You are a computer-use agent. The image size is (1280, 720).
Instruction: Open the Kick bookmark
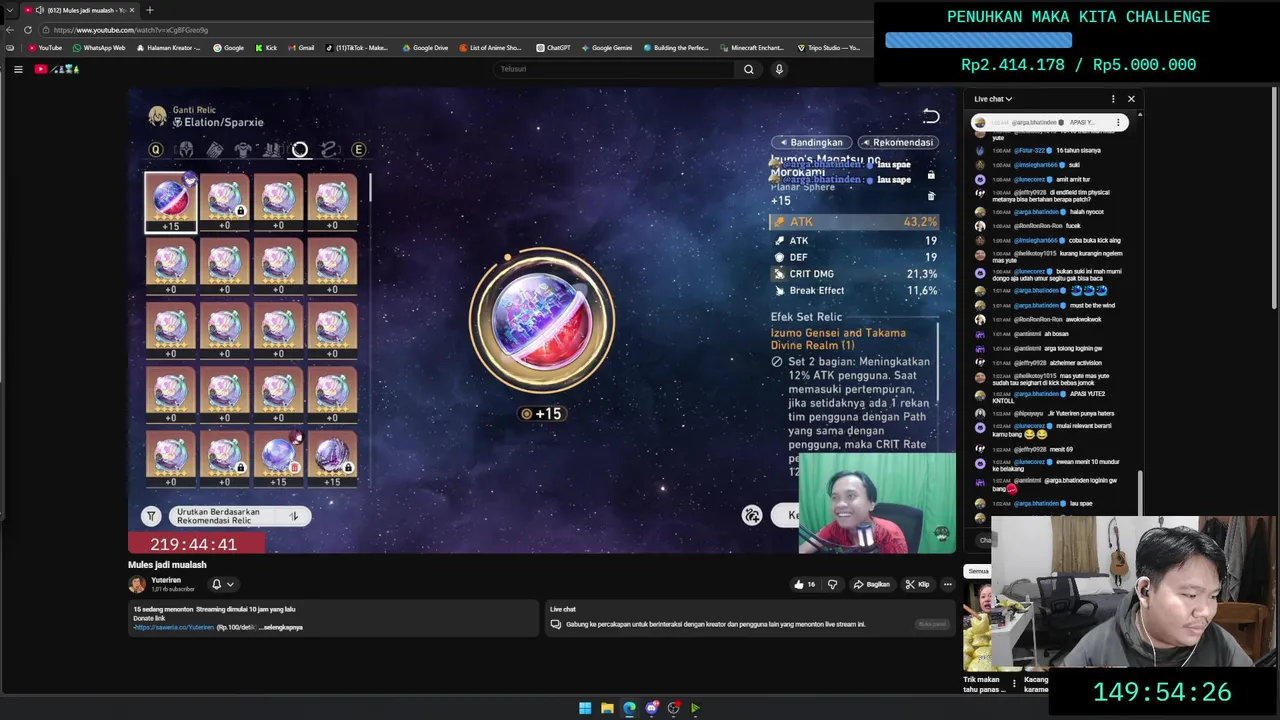(x=265, y=48)
